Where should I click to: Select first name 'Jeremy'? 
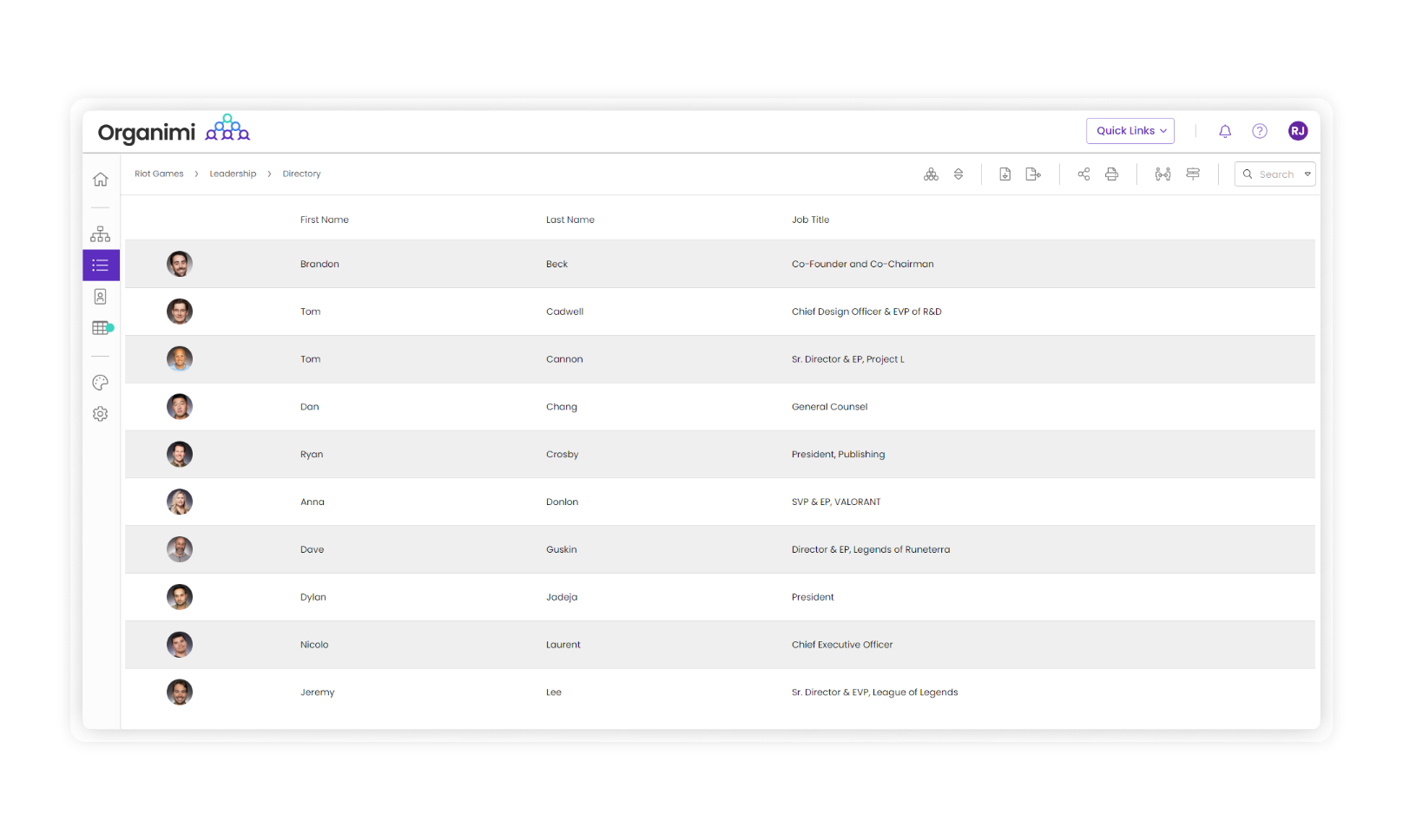click(317, 692)
